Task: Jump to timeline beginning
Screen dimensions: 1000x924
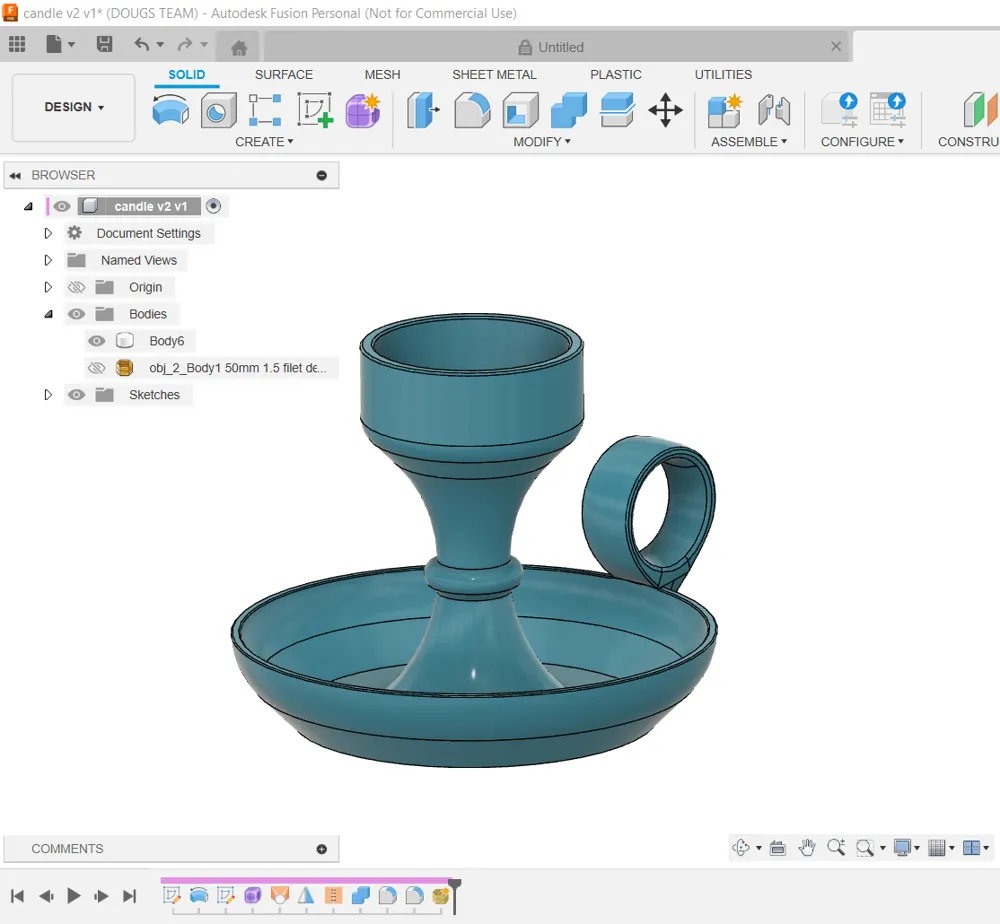Action: 18,896
